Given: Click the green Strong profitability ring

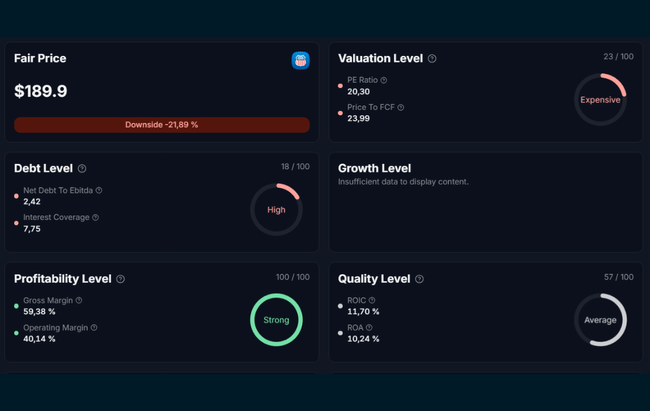Looking at the screenshot, I should [x=276, y=320].
